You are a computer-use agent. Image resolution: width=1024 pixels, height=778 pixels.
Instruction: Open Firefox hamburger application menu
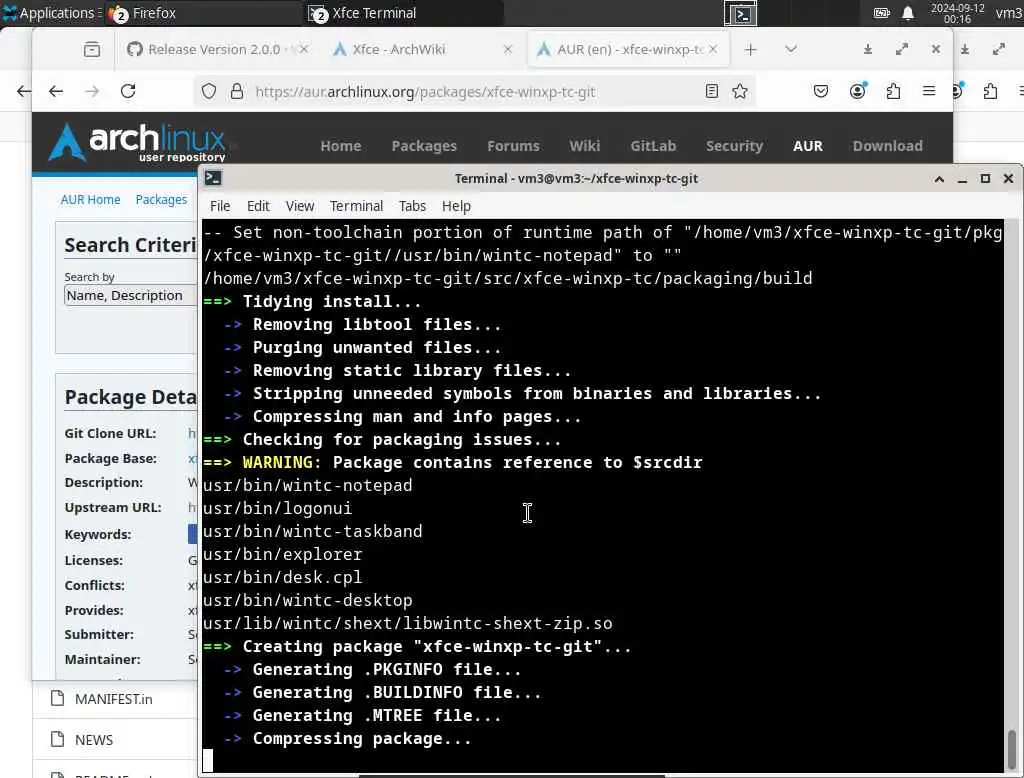pyautogui.click(x=929, y=91)
